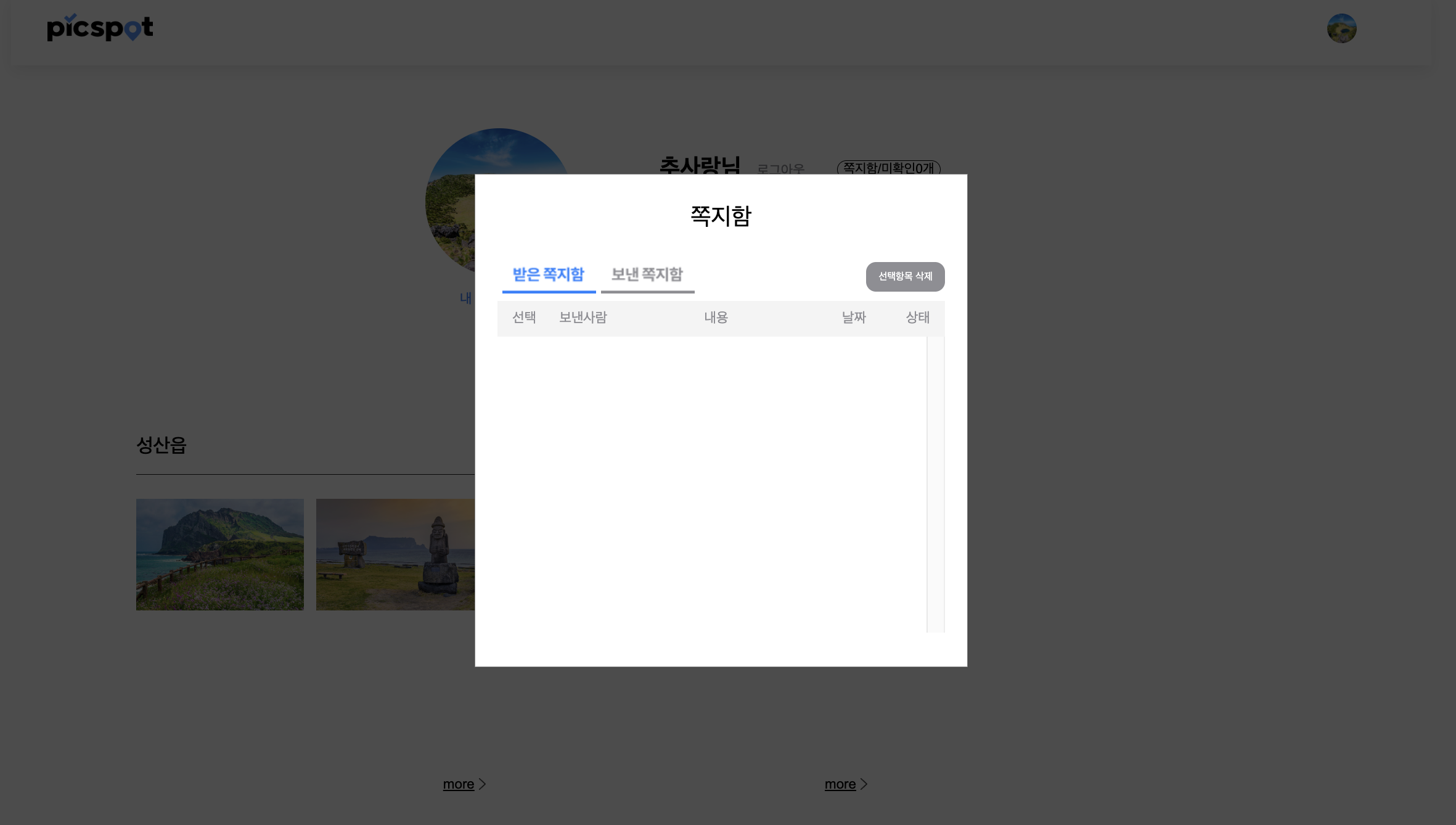Open the 성산일출봉 landscape thumbnail
This screenshot has width=1456, height=825.
(219, 554)
